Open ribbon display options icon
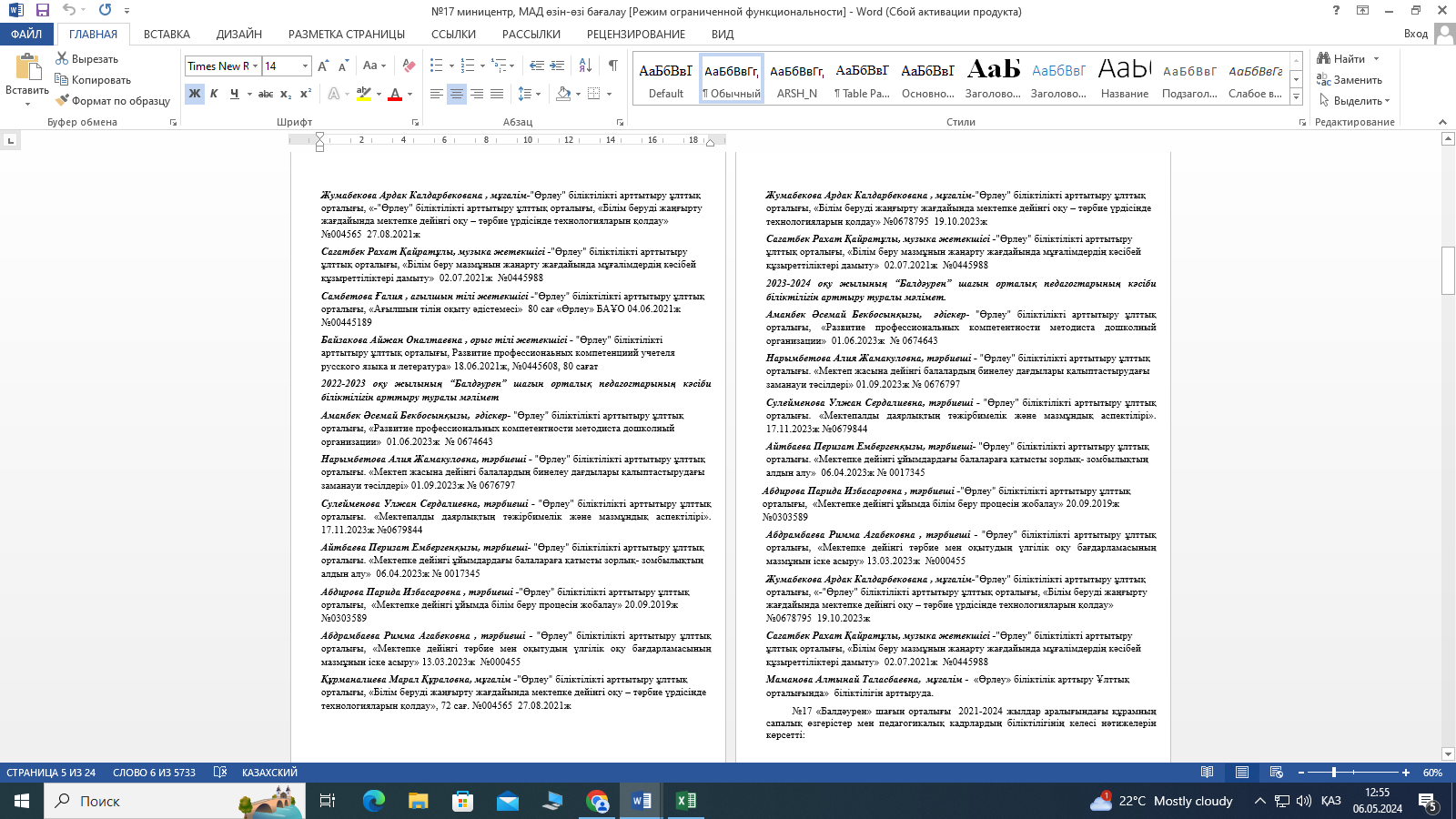The height and width of the screenshot is (819, 1456). click(1362, 10)
